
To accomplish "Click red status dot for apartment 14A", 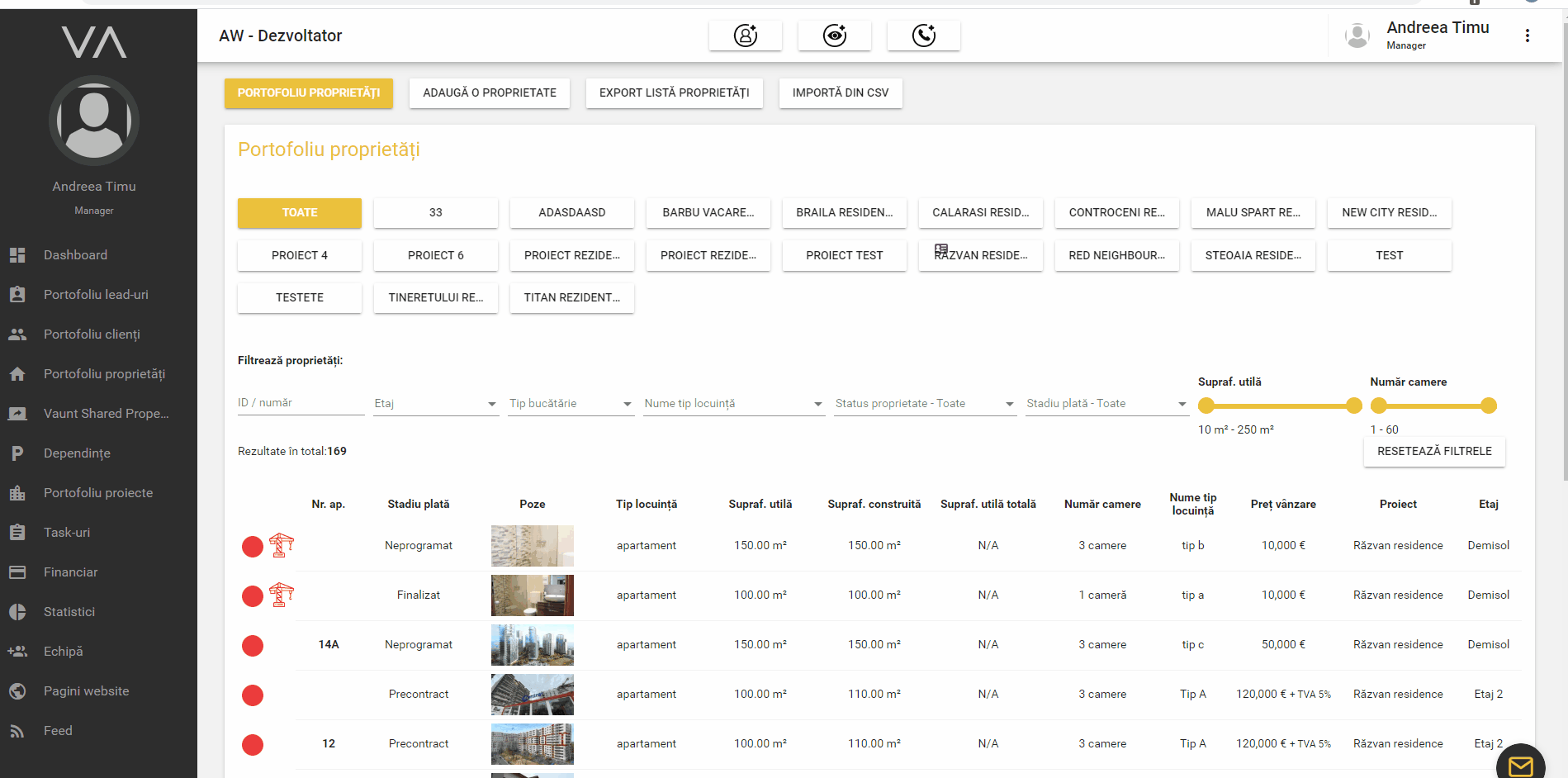I will (x=253, y=646).
